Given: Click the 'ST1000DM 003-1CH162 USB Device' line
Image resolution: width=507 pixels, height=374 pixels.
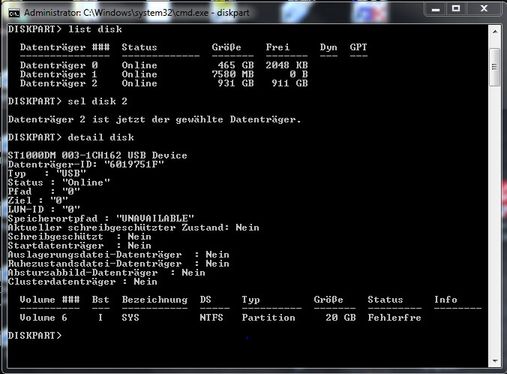Looking at the screenshot, I should point(98,155).
